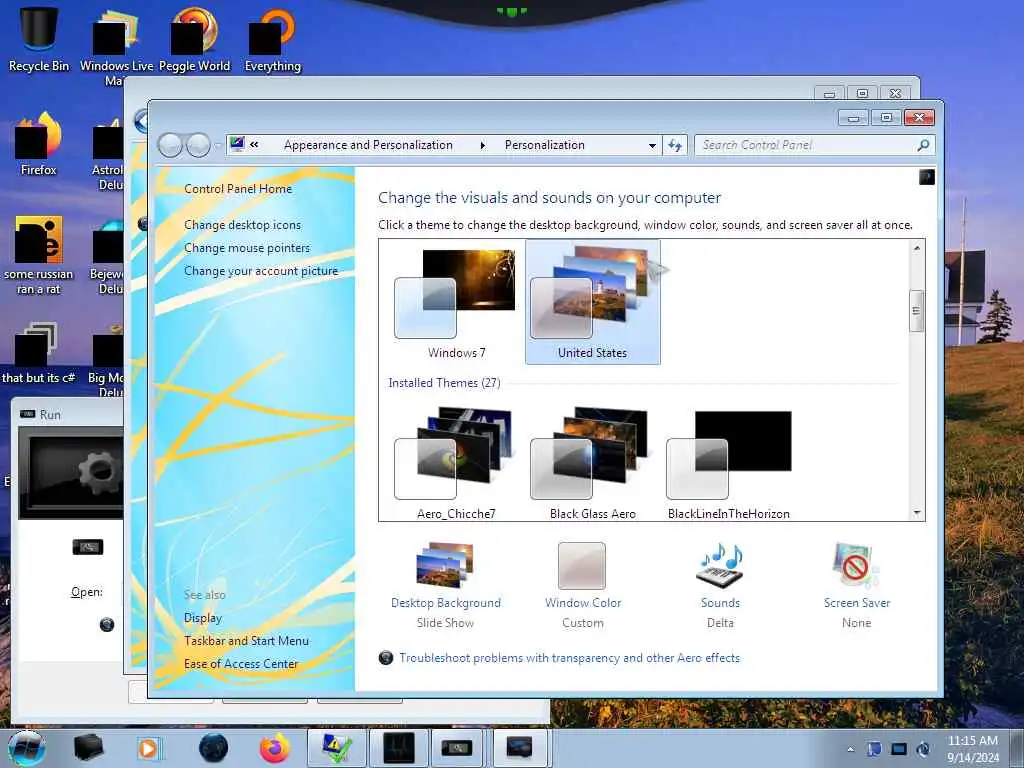Expand the breadcrumb double-chevron overflow
Viewport: 1024px width, 768px height.
tap(254, 145)
